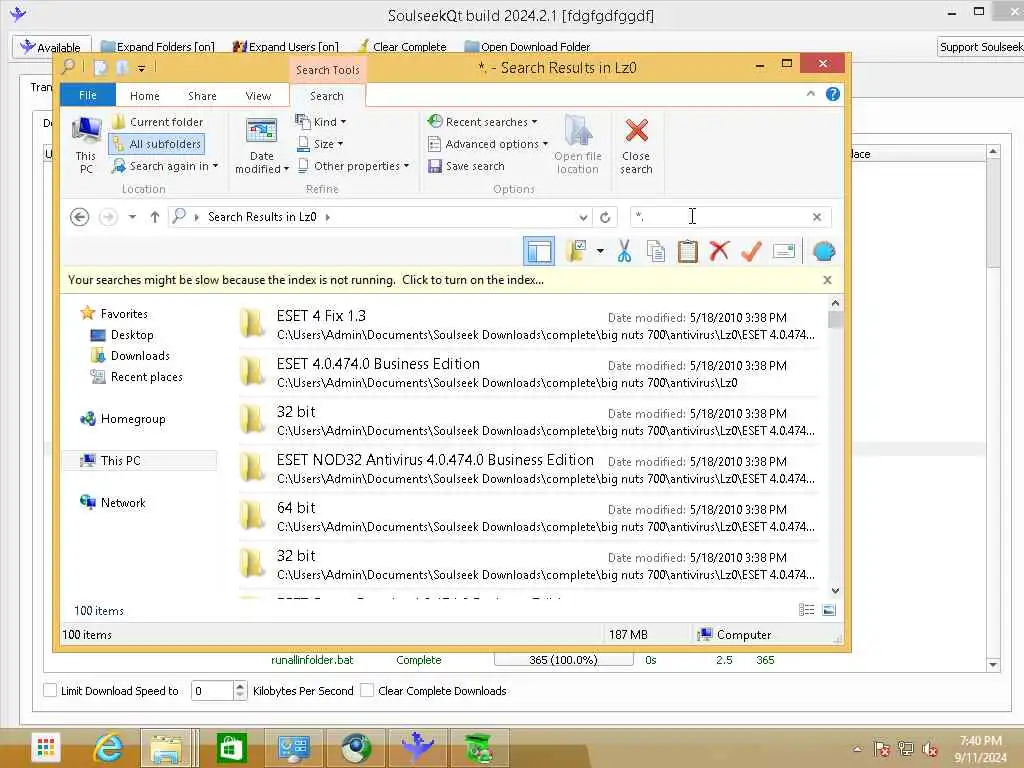Select the Search ribbon tab
Viewport: 1024px width, 768px height.
327,96
